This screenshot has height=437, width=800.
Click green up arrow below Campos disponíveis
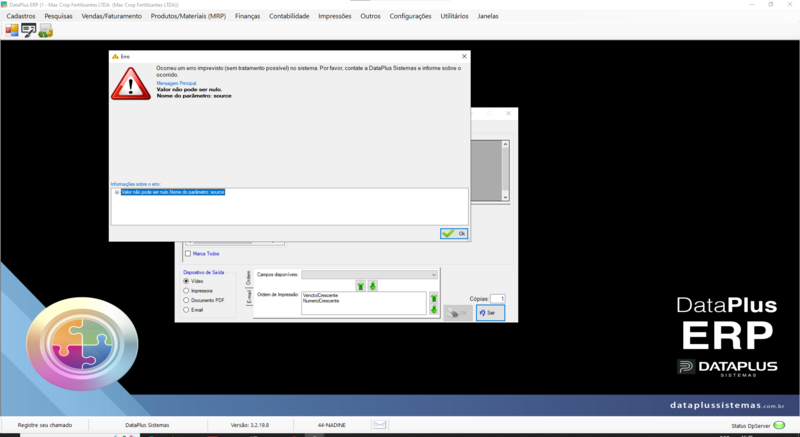[x=361, y=286]
